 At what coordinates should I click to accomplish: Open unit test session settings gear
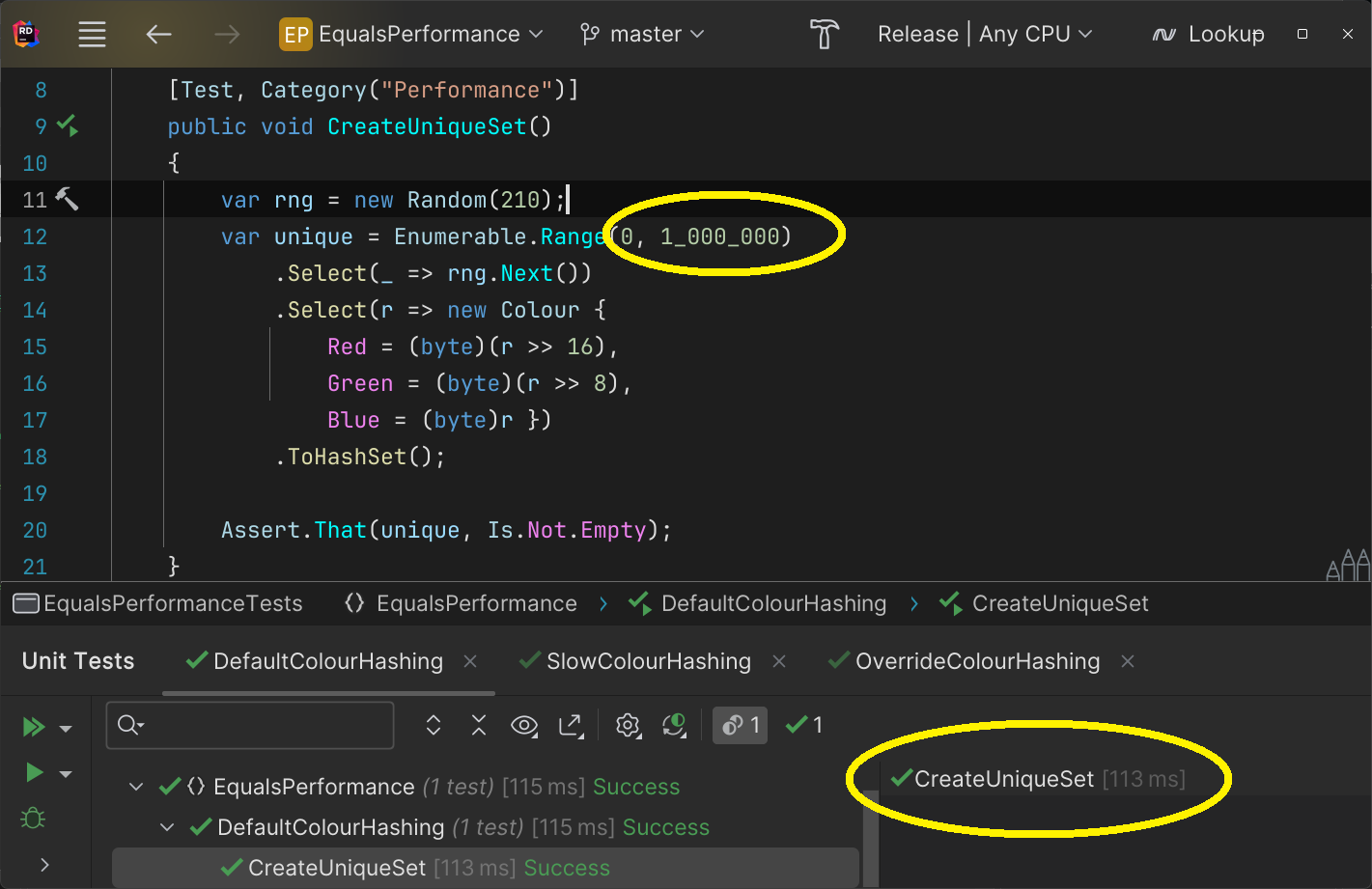click(x=628, y=725)
